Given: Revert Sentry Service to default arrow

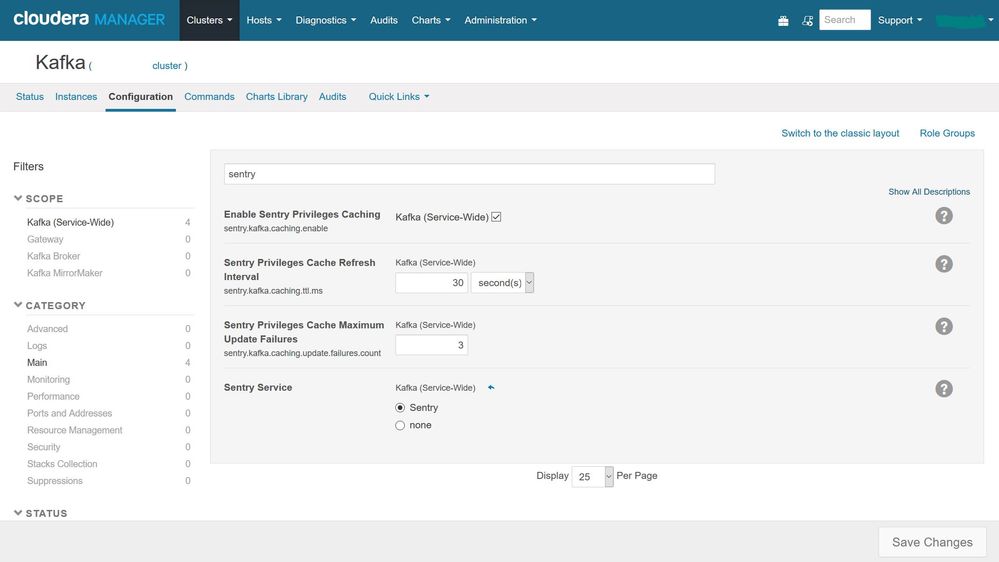Looking at the screenshot, I should tap(491, 387).
